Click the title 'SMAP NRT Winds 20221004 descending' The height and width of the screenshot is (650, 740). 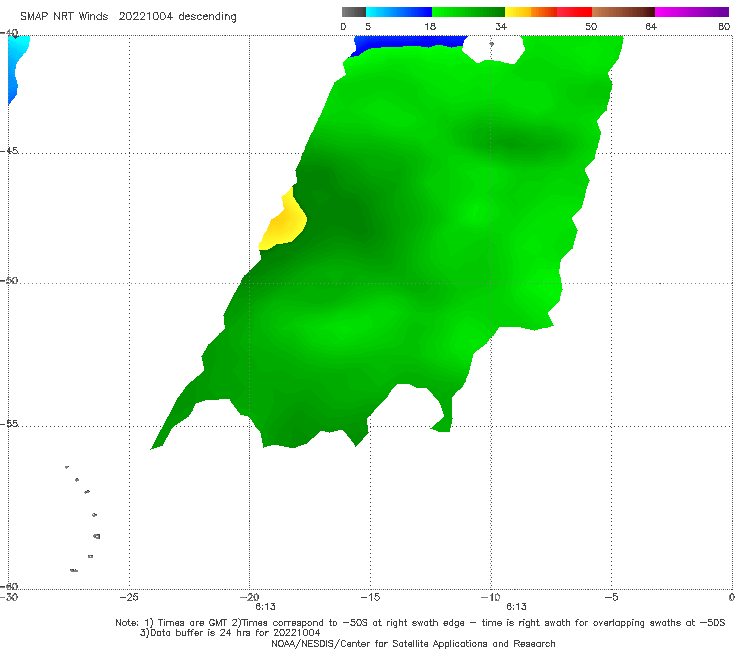[x=128, y=17]
